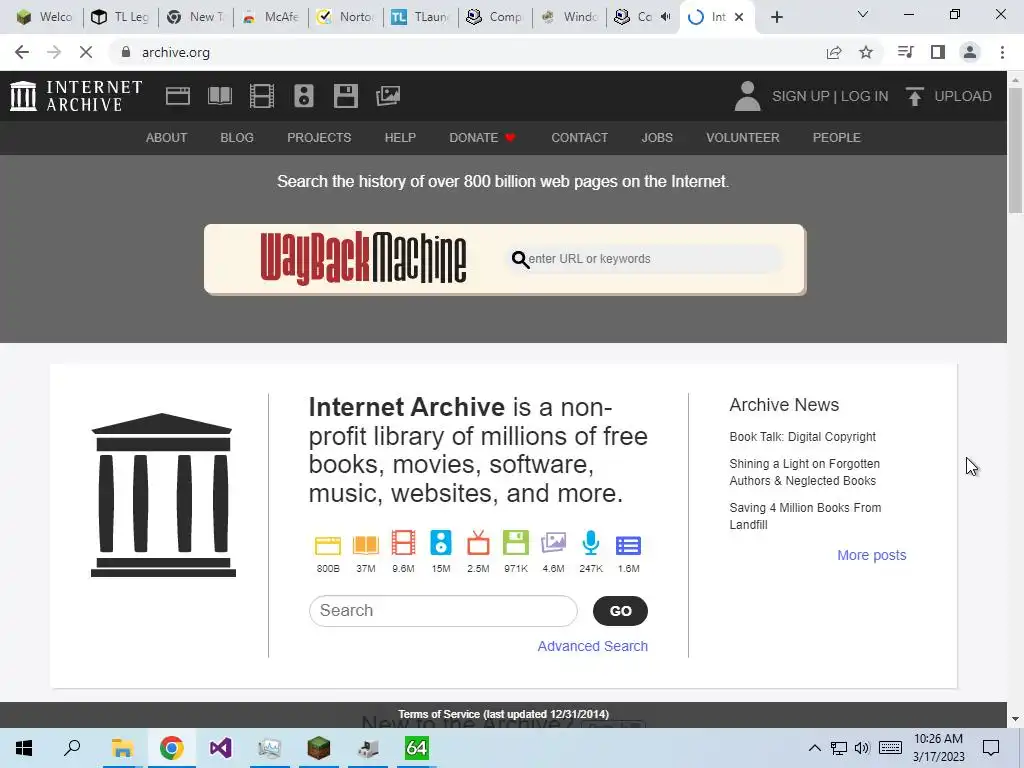Open File Explorer from taskbar

pos(122,748)
